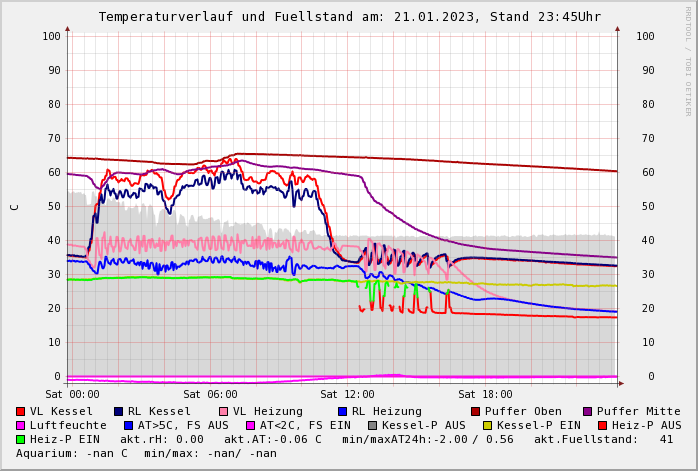Select the magenta Luftfeuchte legend swatch
The width and height of the screenshot is (698, 471).
click(x=21, y=425)
